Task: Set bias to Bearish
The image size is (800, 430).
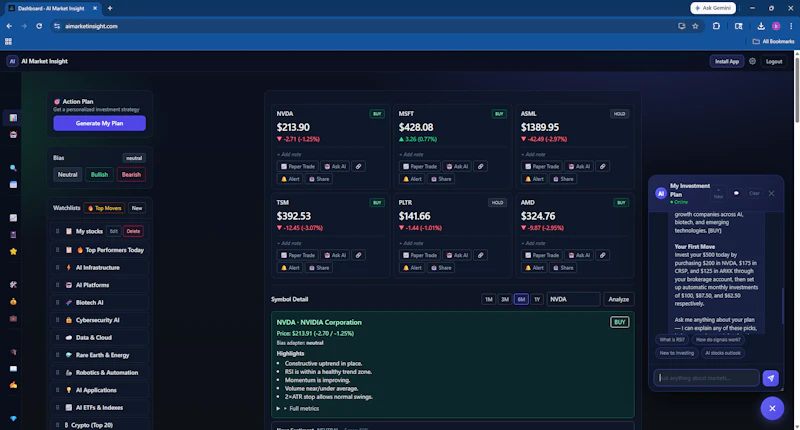Action: coord(131,174)
